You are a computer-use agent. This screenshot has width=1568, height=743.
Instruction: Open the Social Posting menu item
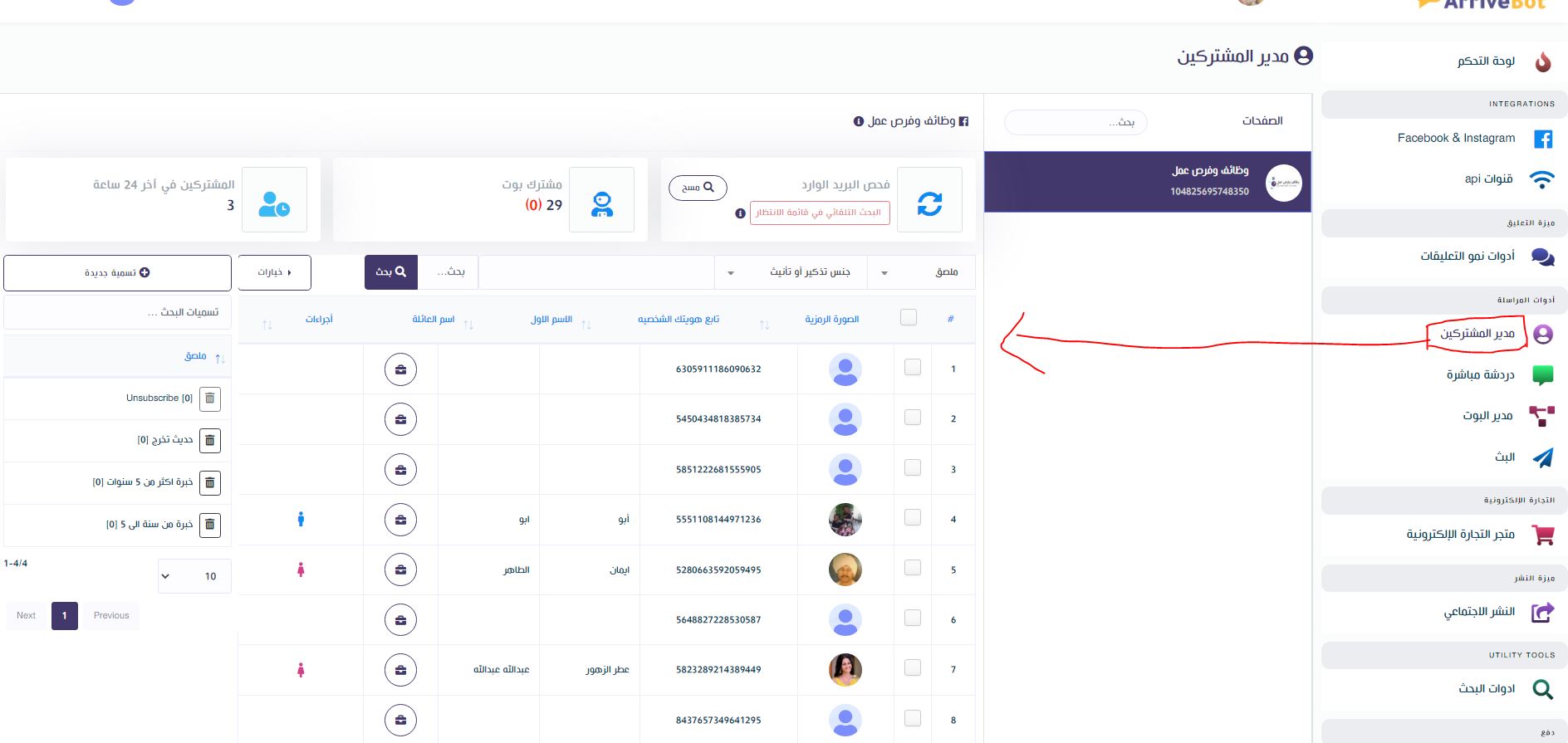[1479, 612]
